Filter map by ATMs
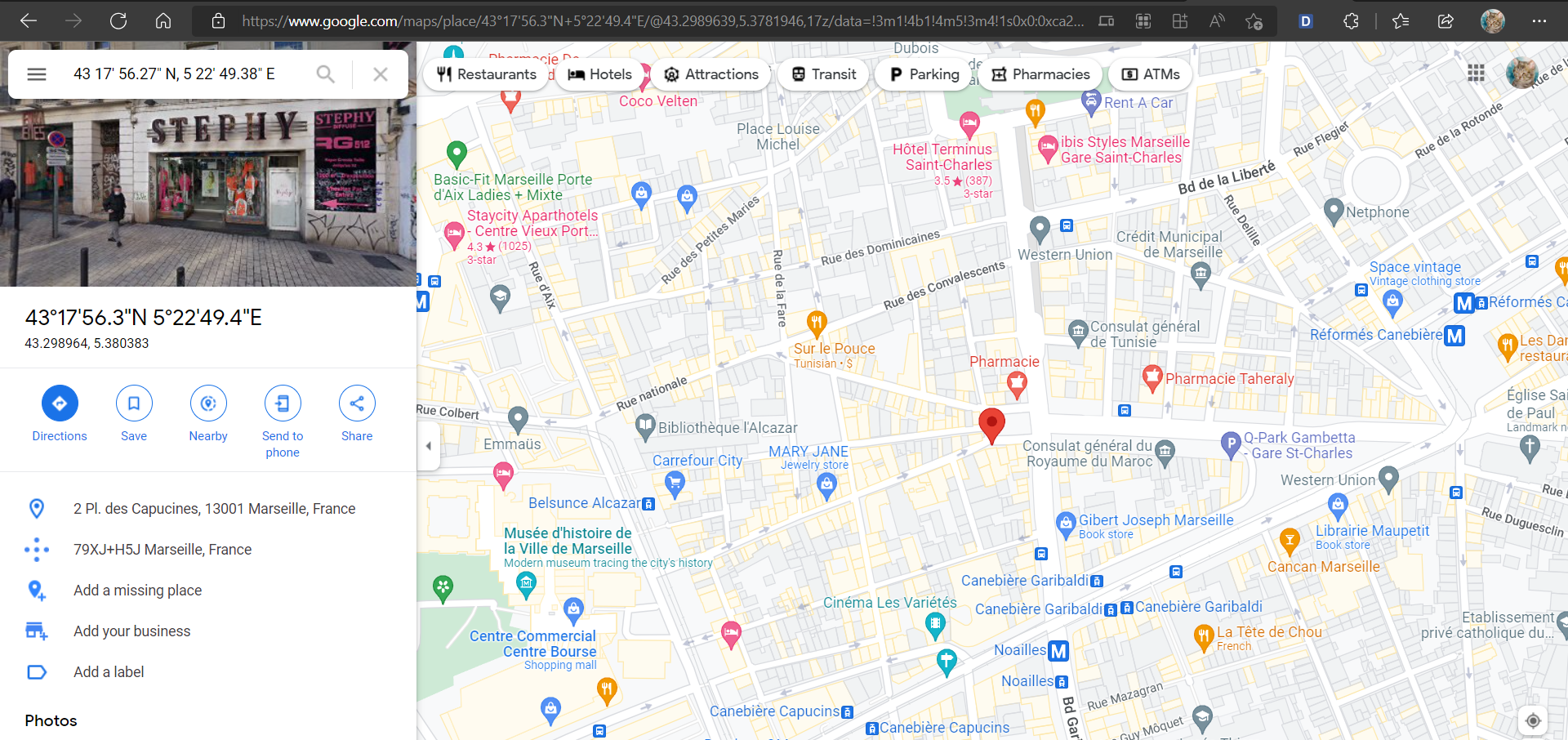This screenshot has height=740, width=1568. 1151,74
